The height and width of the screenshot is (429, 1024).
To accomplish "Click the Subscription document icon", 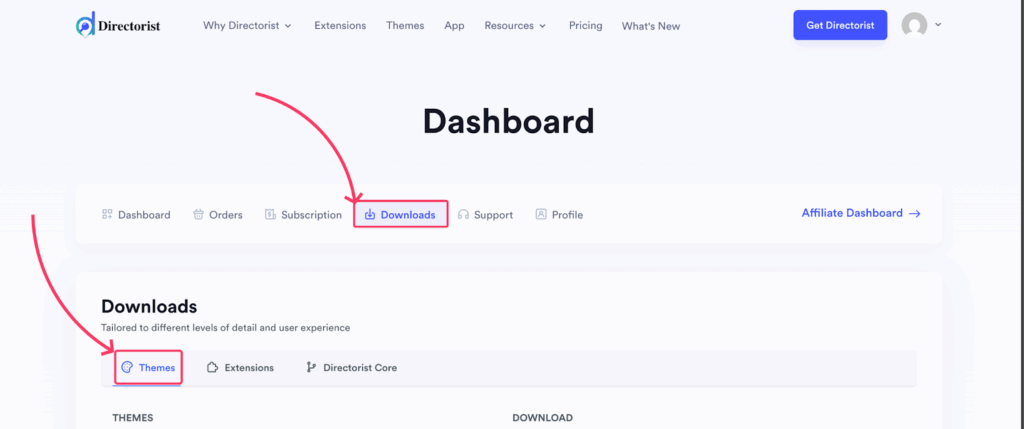I will click(x=269, y=214).
